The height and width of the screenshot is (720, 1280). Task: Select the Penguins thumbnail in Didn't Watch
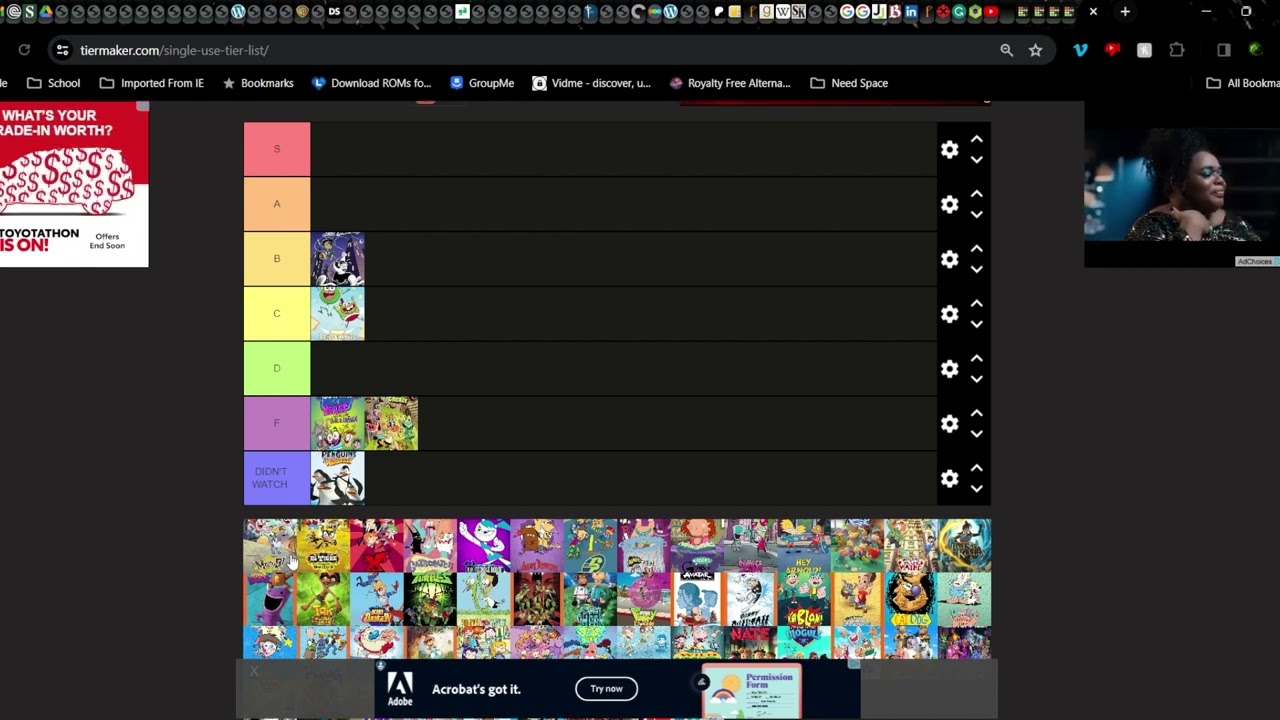point(338,478)
